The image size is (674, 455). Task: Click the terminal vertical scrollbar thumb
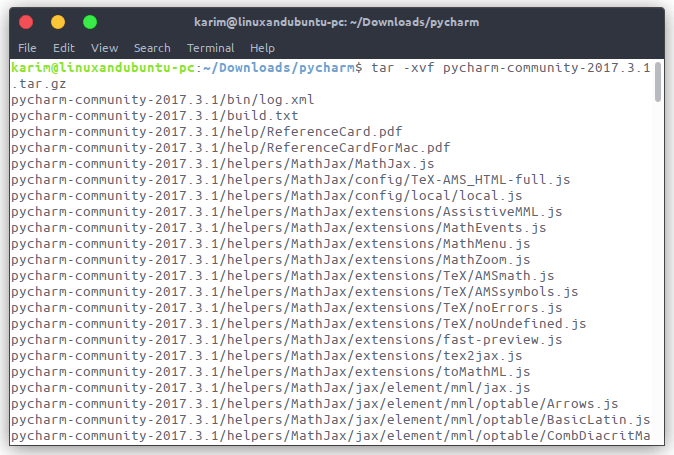[x=658, y=82]
